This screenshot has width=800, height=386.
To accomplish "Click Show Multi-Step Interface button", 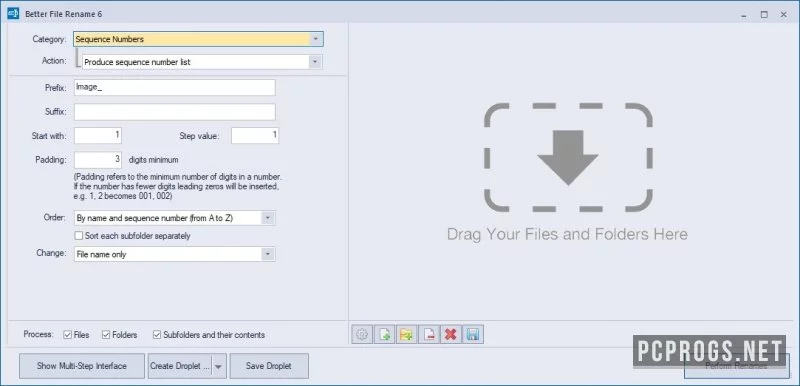I will [x=82, y=366].
